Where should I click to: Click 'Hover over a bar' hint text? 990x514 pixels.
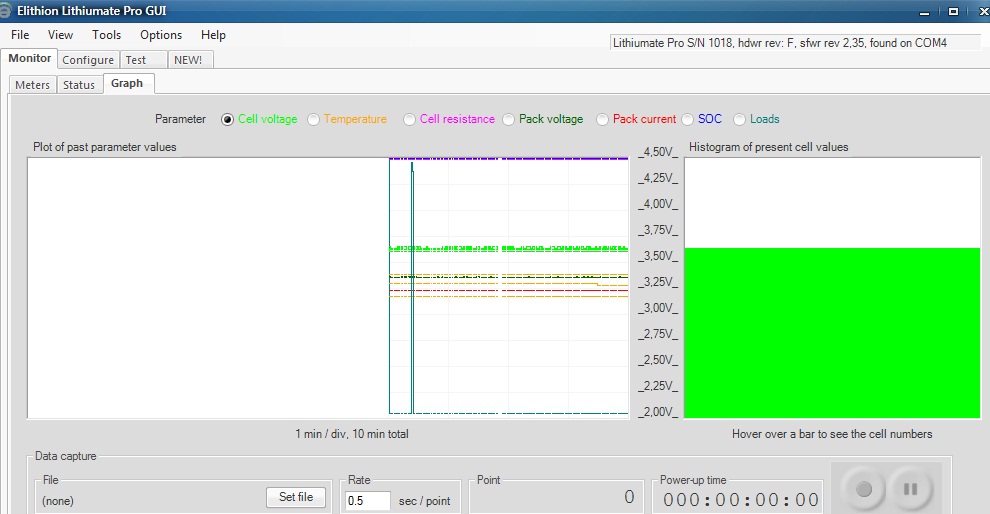tap(832, 434)
